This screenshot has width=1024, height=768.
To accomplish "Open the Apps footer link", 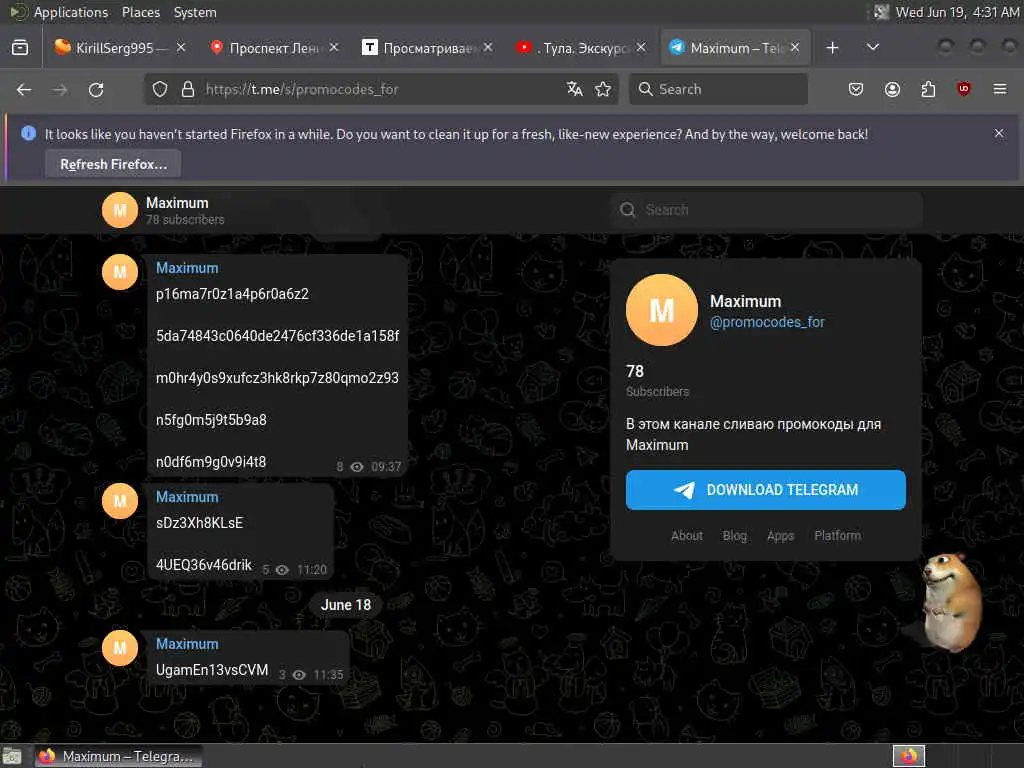I will tap(780, 536).
